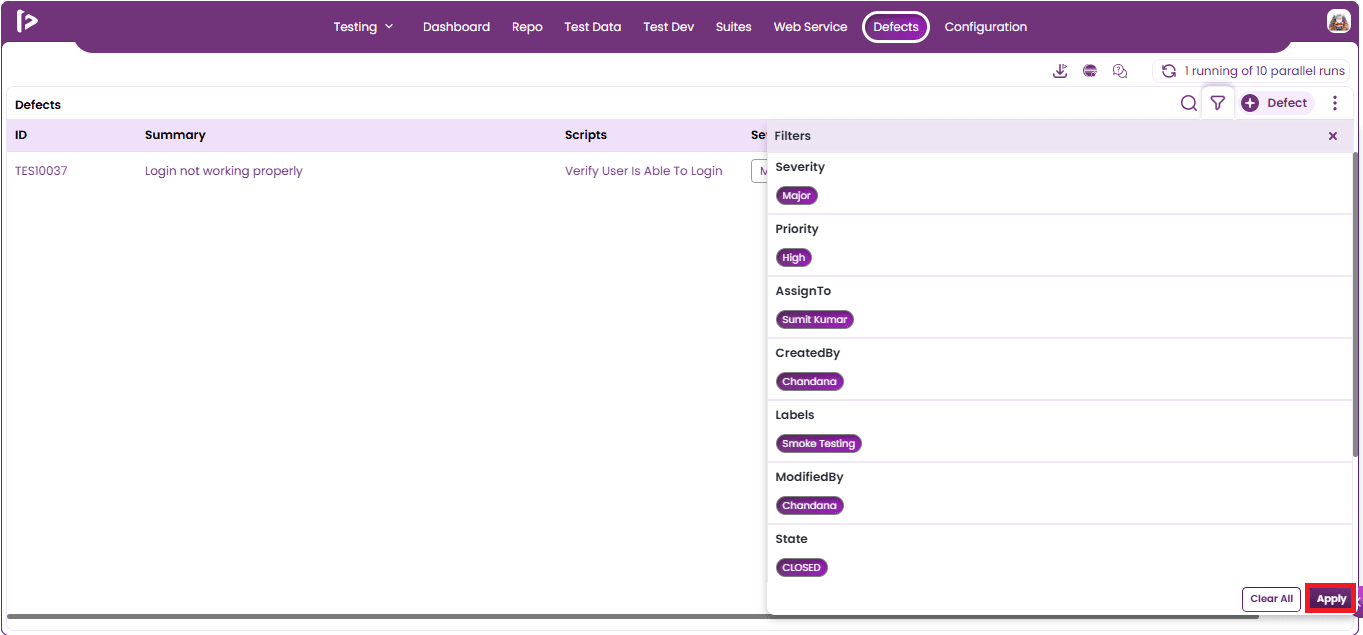The height and width of the screenshot is (635, 1363).
Task: Click the app logo at top left
Action: click(x=27, y=21)
